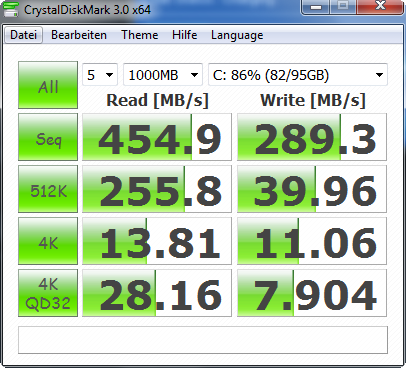Click the Seq write result 289.3

coord(312,137)
